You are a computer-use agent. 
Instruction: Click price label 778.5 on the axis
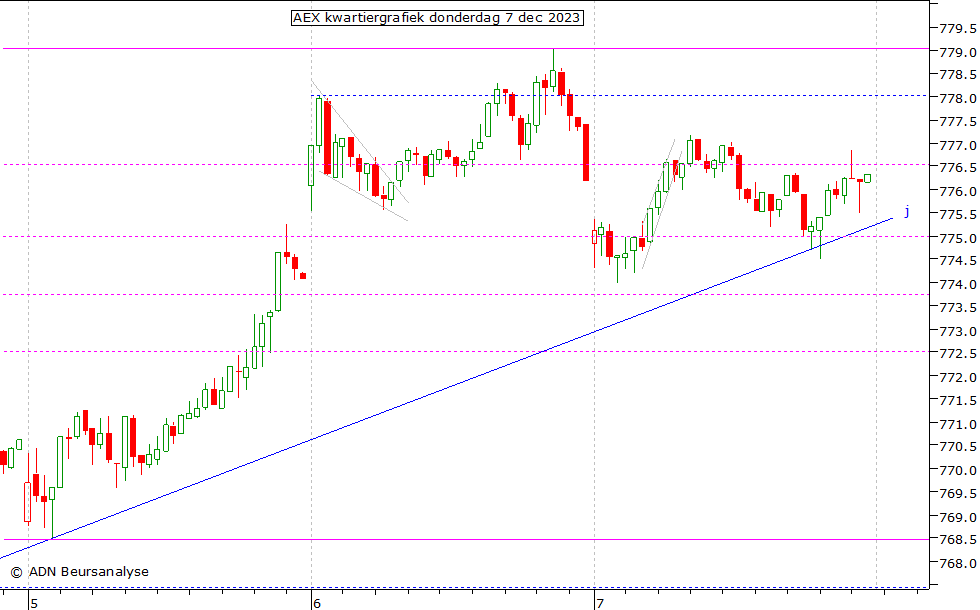(958, 75)
